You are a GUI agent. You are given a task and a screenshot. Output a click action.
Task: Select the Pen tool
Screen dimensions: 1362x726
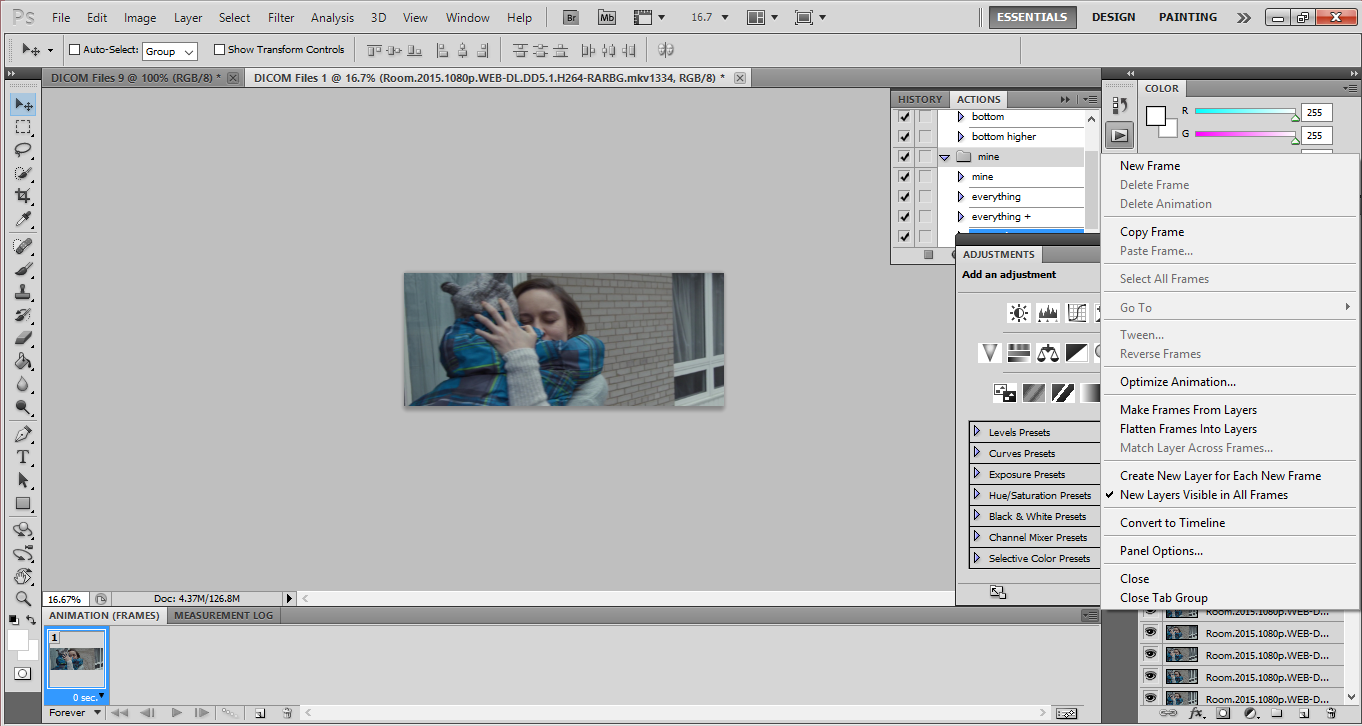(x=23, y=435)
